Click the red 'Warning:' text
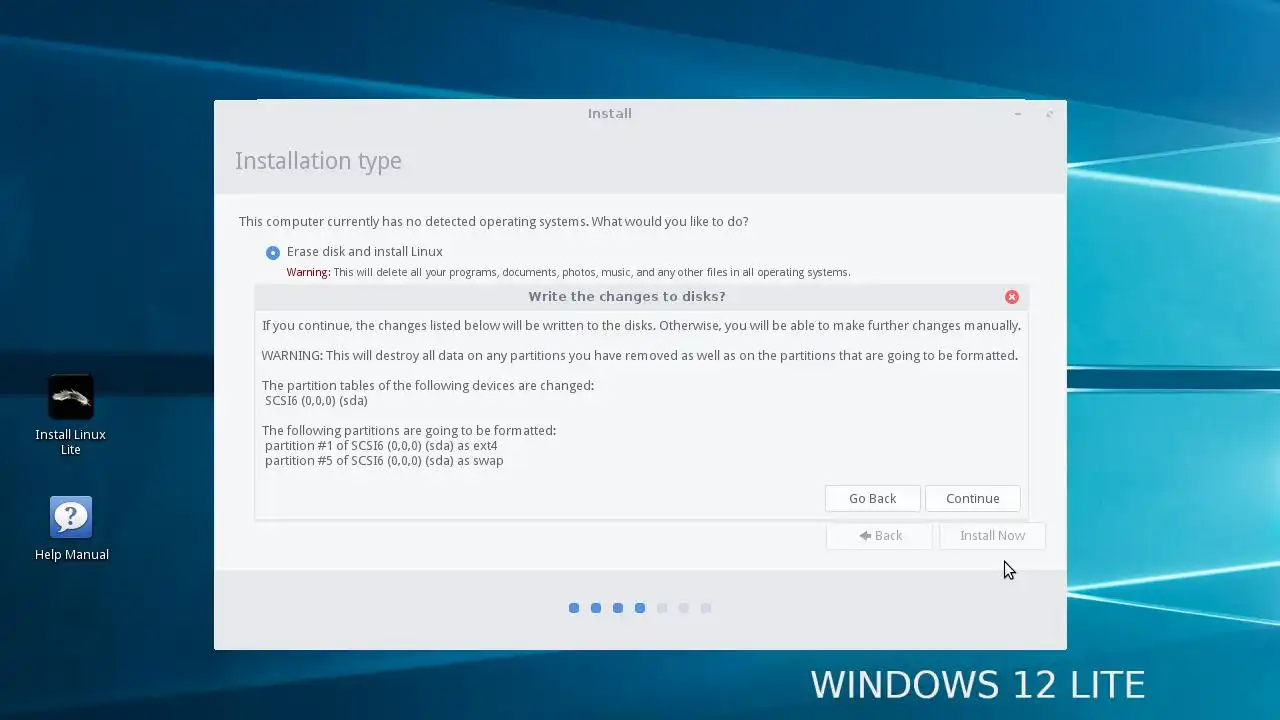This screenshot has width=1280, height=720. tap(308, 272)
